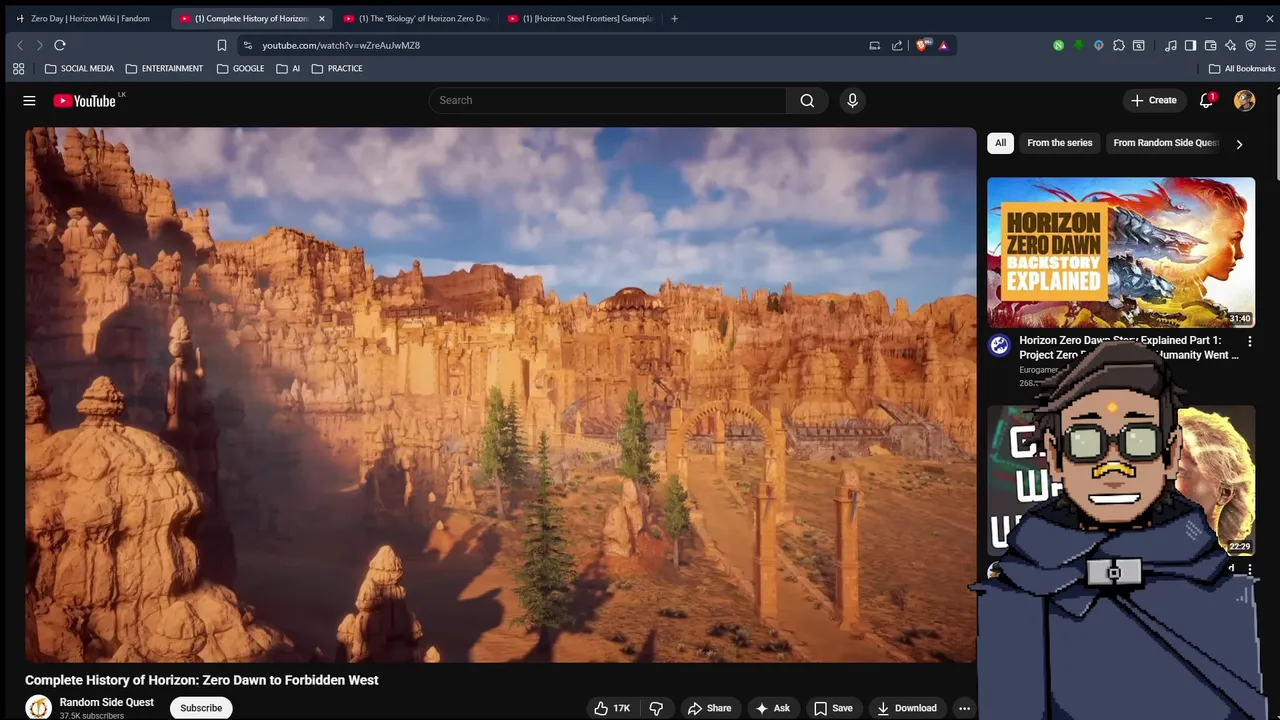Open the apps grid icon on bookmarks bar
Image resolution: width=1280 pixels, height=720 pixels.
click(x=18, y=69)
